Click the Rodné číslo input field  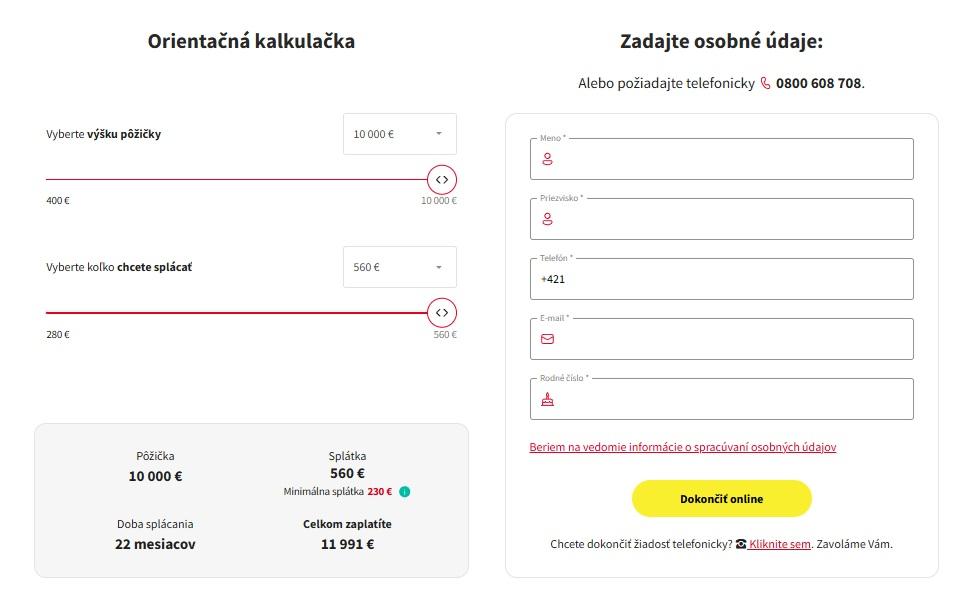[x=730, y=400]
